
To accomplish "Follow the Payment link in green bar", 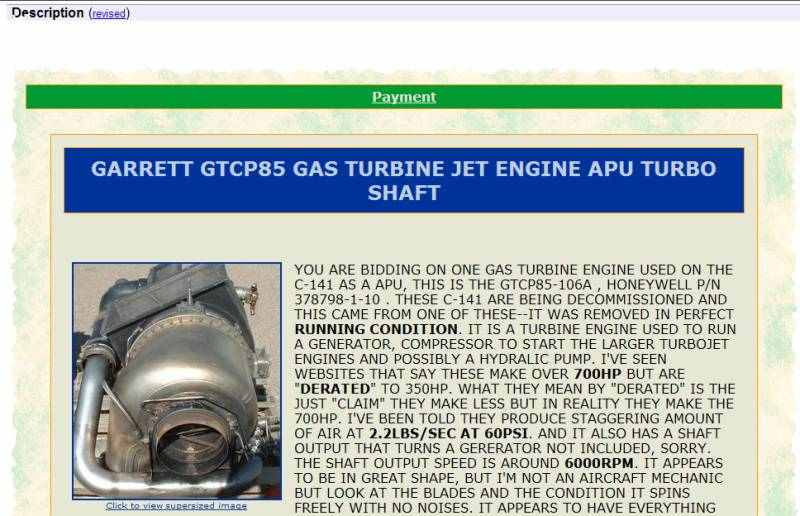I will pos(404,97).
